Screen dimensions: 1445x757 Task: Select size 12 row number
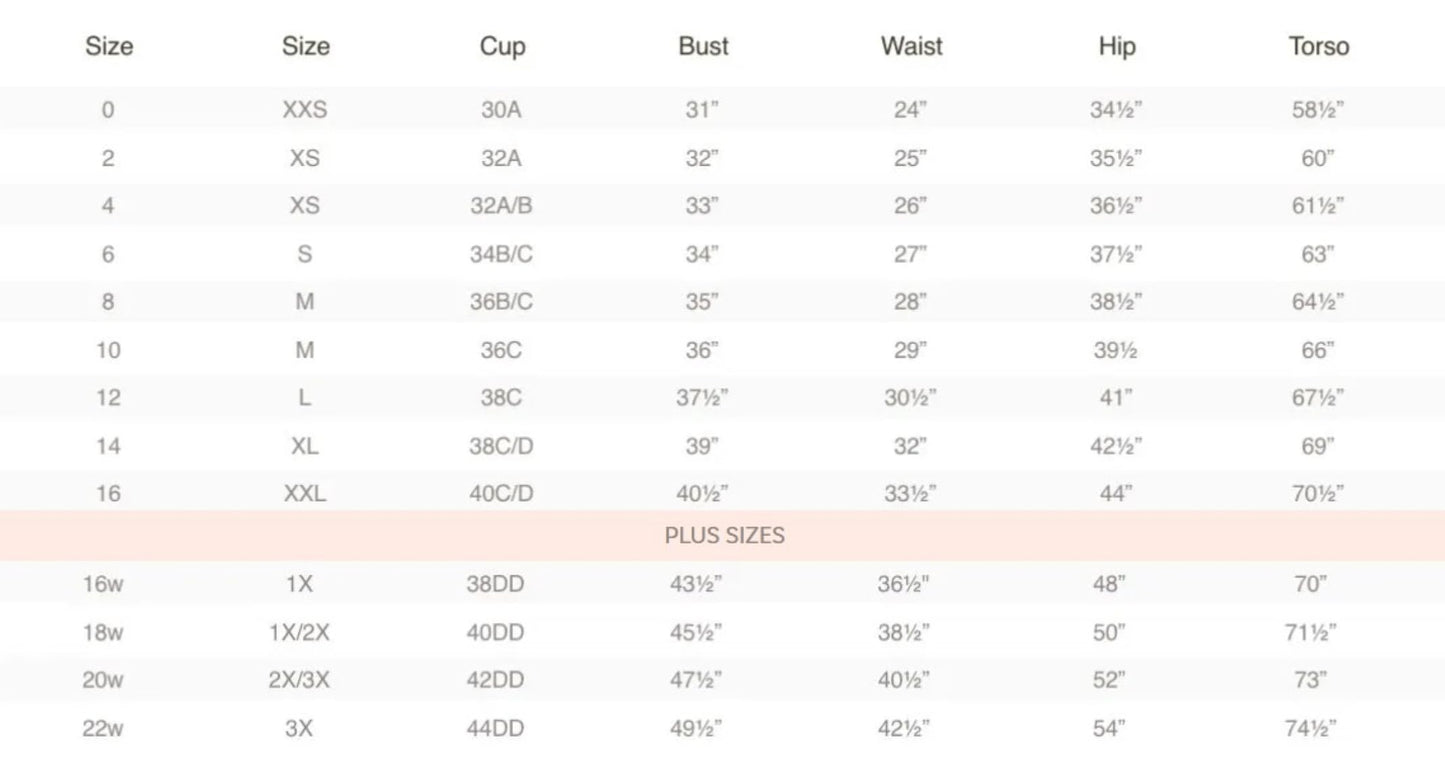coord(108,398)
